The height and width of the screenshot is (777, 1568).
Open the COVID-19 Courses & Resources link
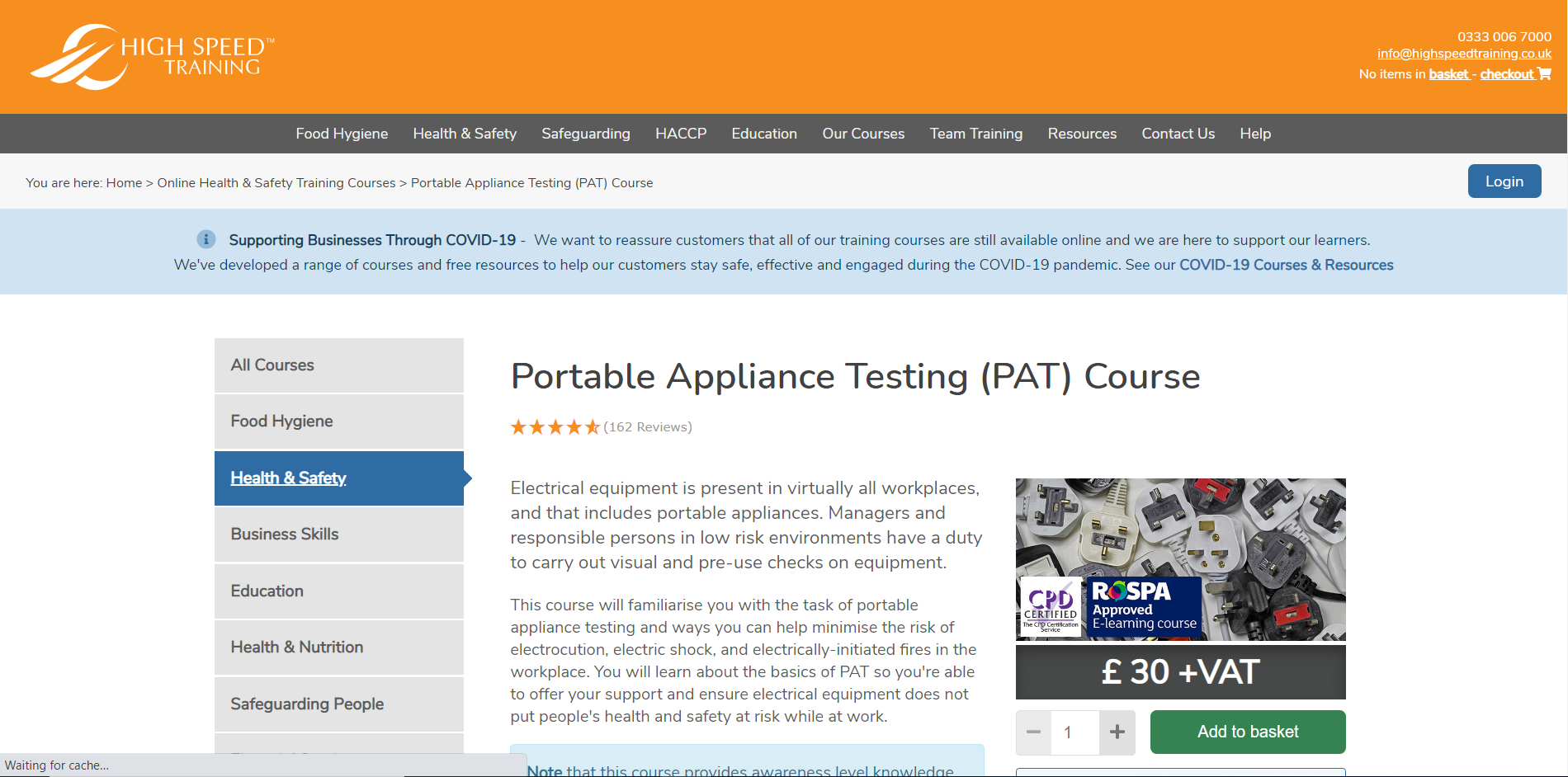click(1286, 265)
